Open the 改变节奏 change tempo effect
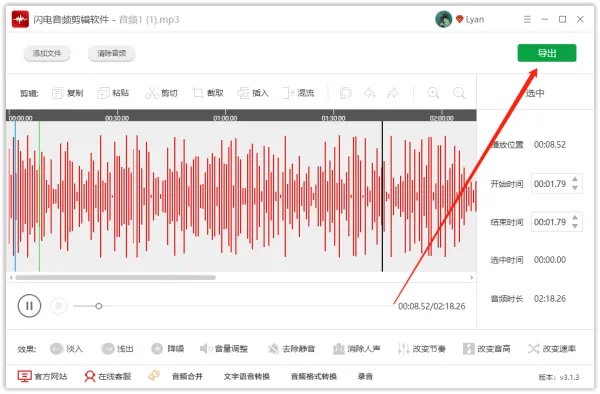 421,348
